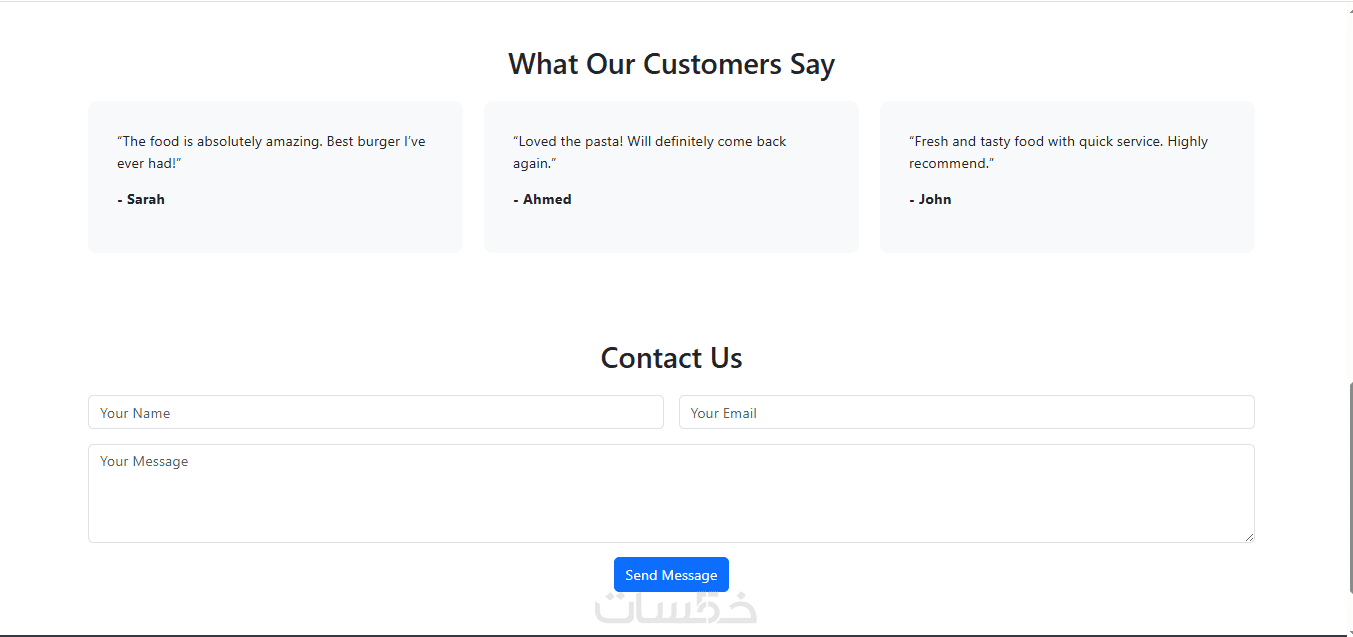This screenshot has width=1353, height=637.
Task: Click the "- Sarah" author name
Action: click(x=141, y=199)
